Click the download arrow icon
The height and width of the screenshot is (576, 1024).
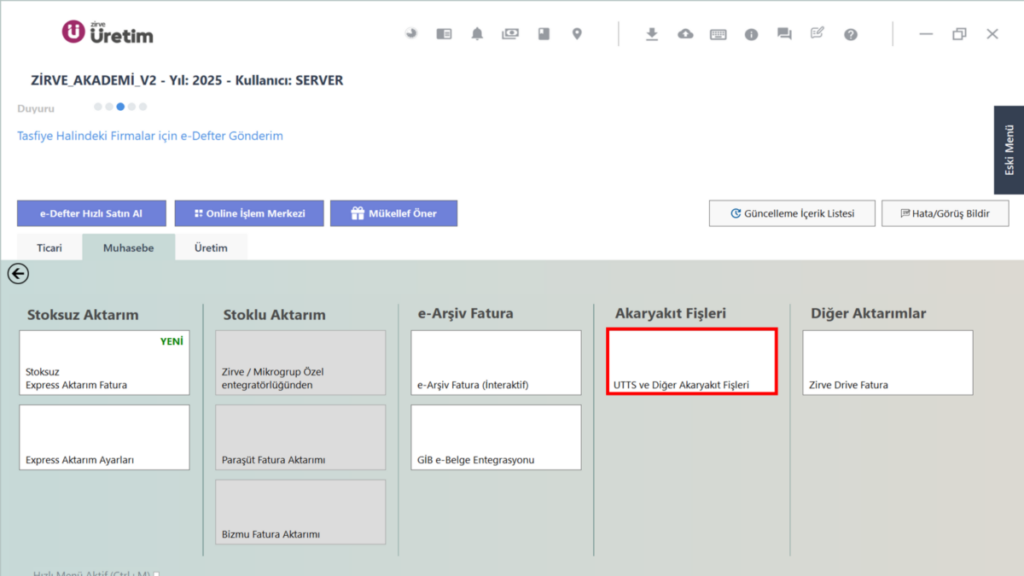652,34
